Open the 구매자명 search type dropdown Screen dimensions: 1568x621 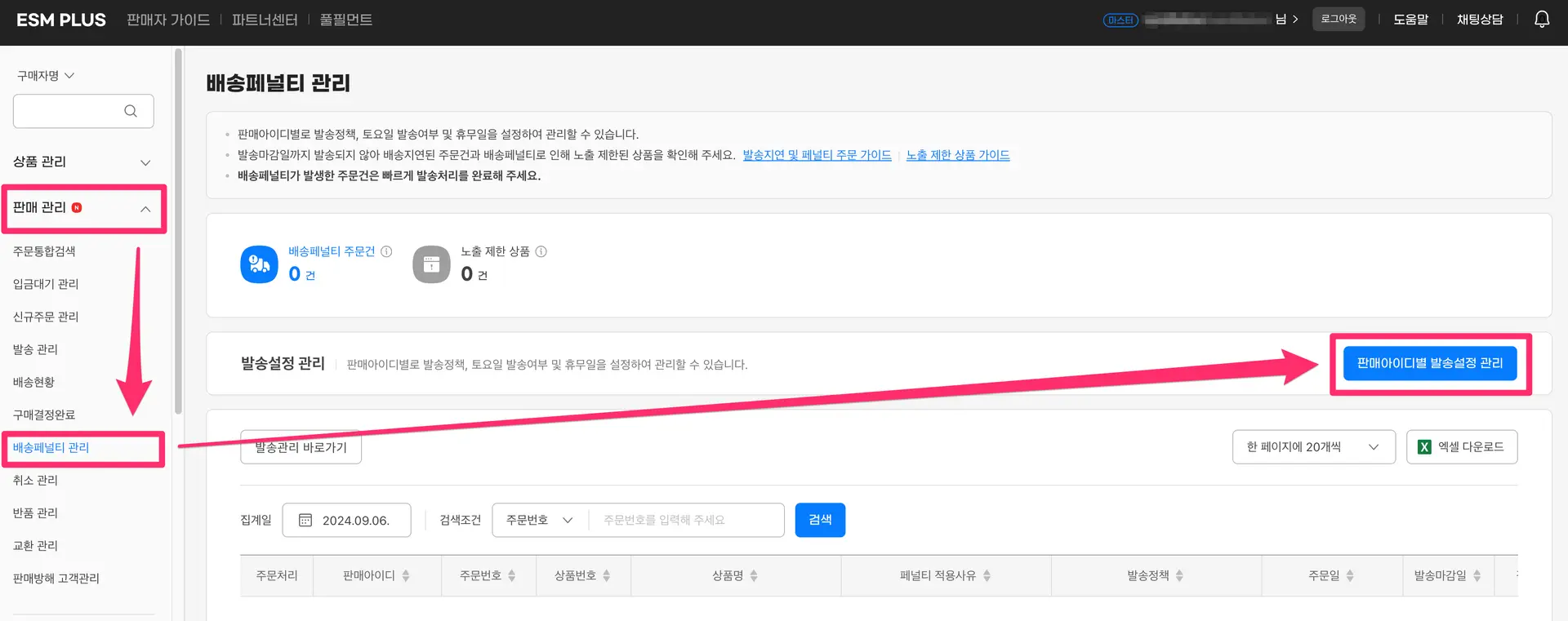(x=46, y=75)
